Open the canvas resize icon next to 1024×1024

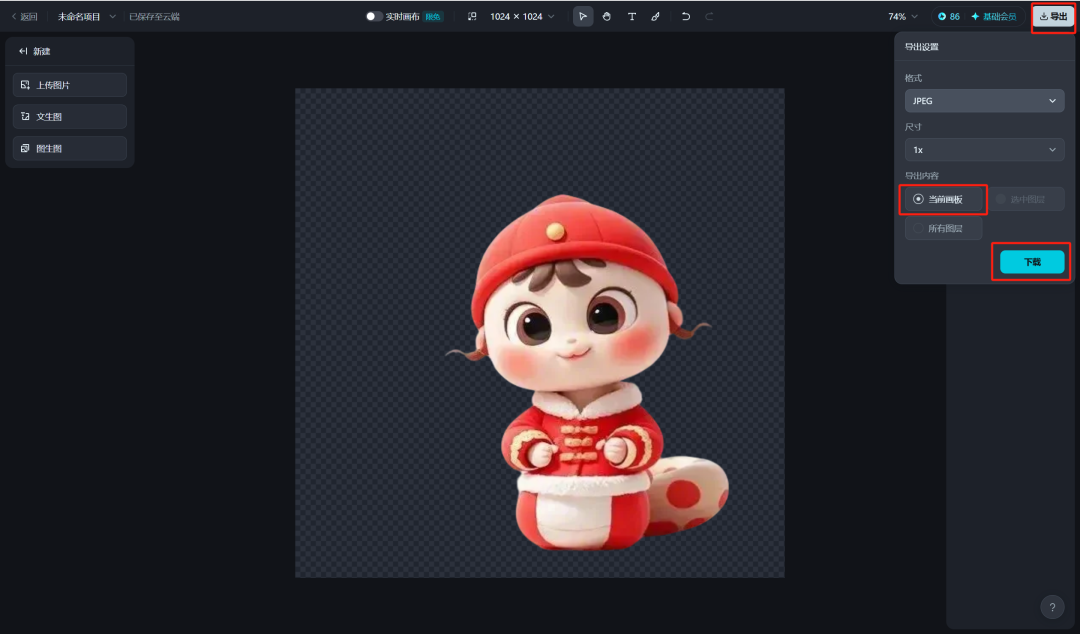(x=470, y=16)
